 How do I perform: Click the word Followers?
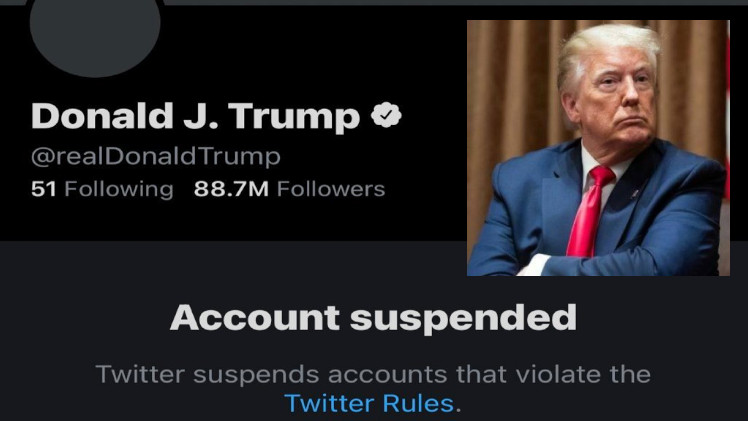(331, 188)
